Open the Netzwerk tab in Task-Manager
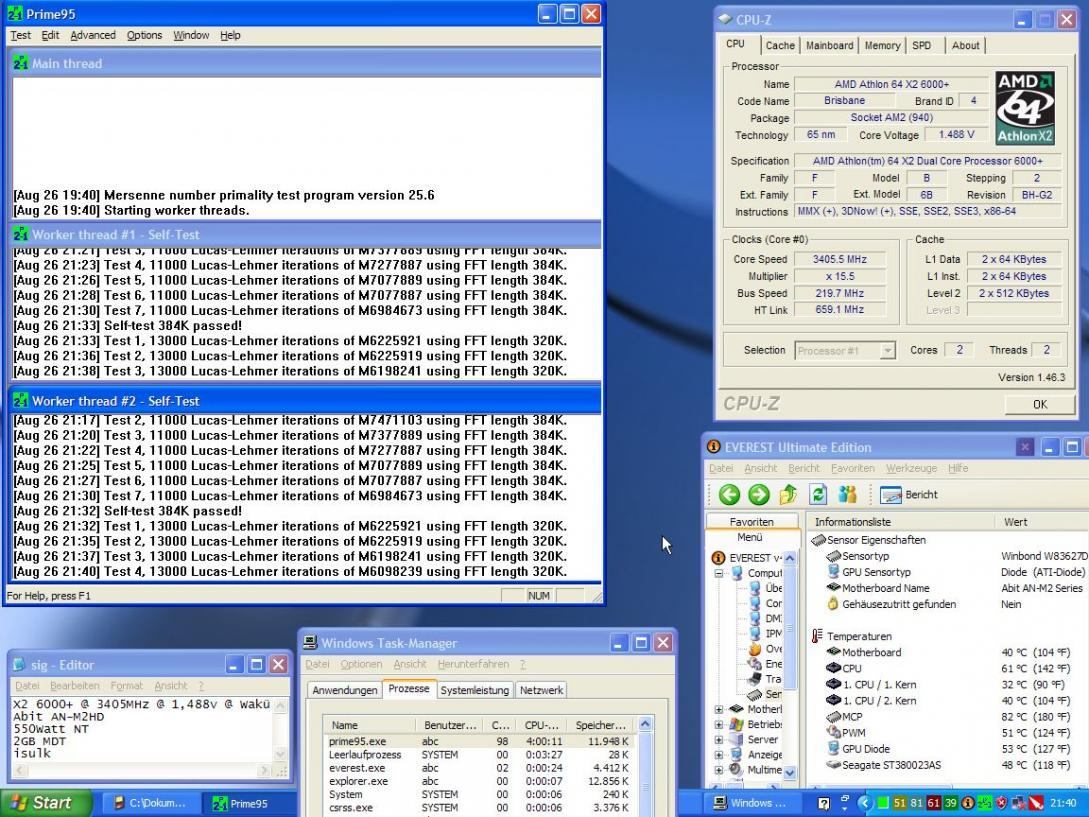The width and height of the screenshot is (1089, 817). (x=541, y=690)
